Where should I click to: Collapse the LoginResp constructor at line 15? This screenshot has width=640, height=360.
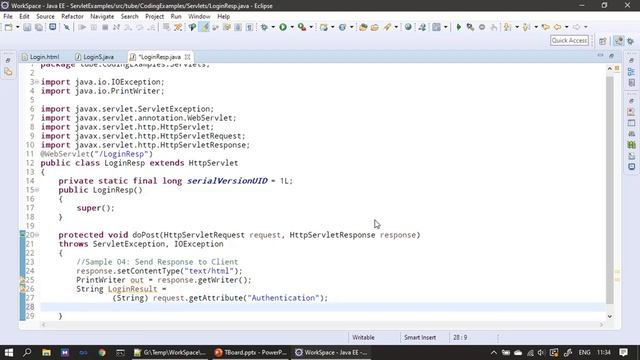tap(37, 190)
